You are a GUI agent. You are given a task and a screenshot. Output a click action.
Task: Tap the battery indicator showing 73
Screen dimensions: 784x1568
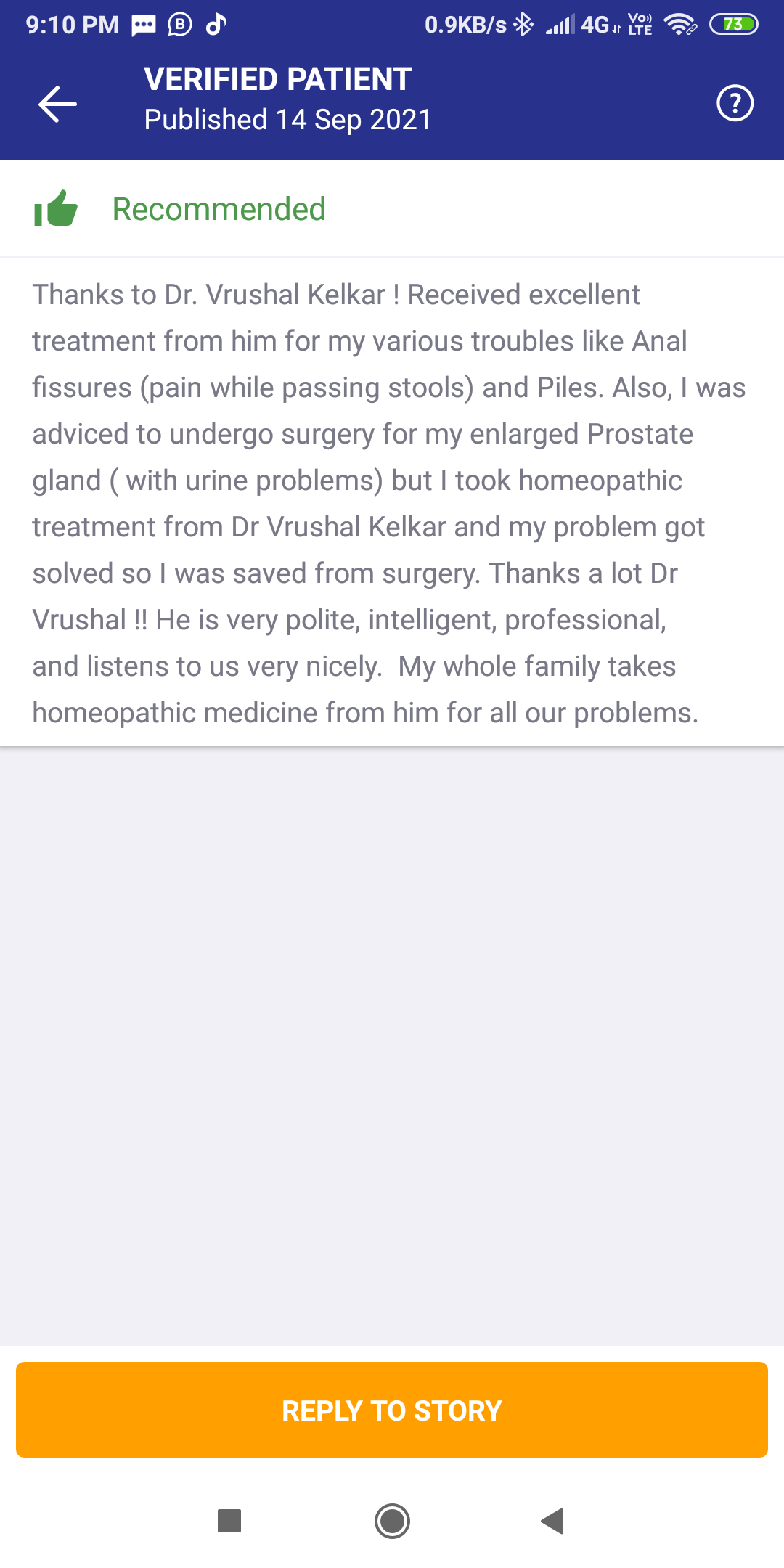pyautogui.click(x=733, y=25)
